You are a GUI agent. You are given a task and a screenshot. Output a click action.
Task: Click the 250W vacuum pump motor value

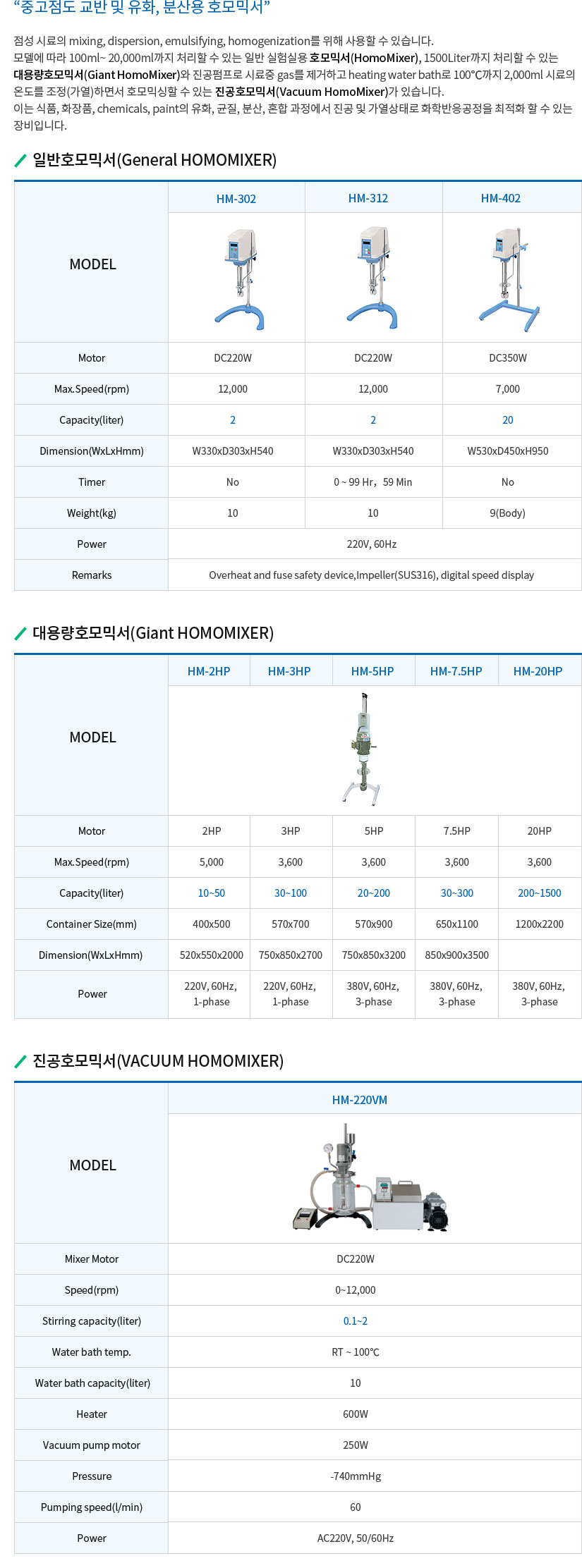(x=356, y=1445)
